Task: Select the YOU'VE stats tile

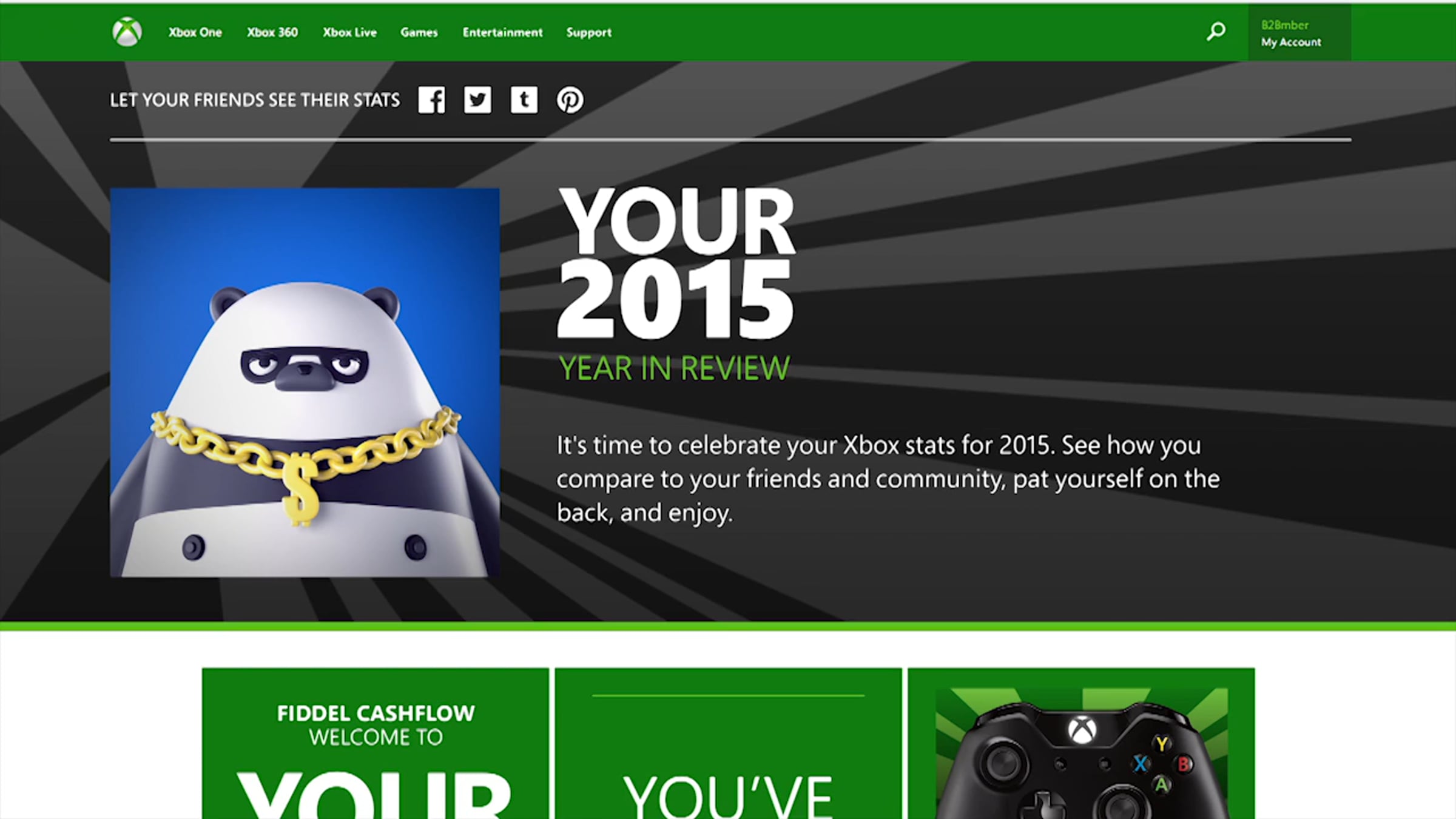Action: pos(728,743)
